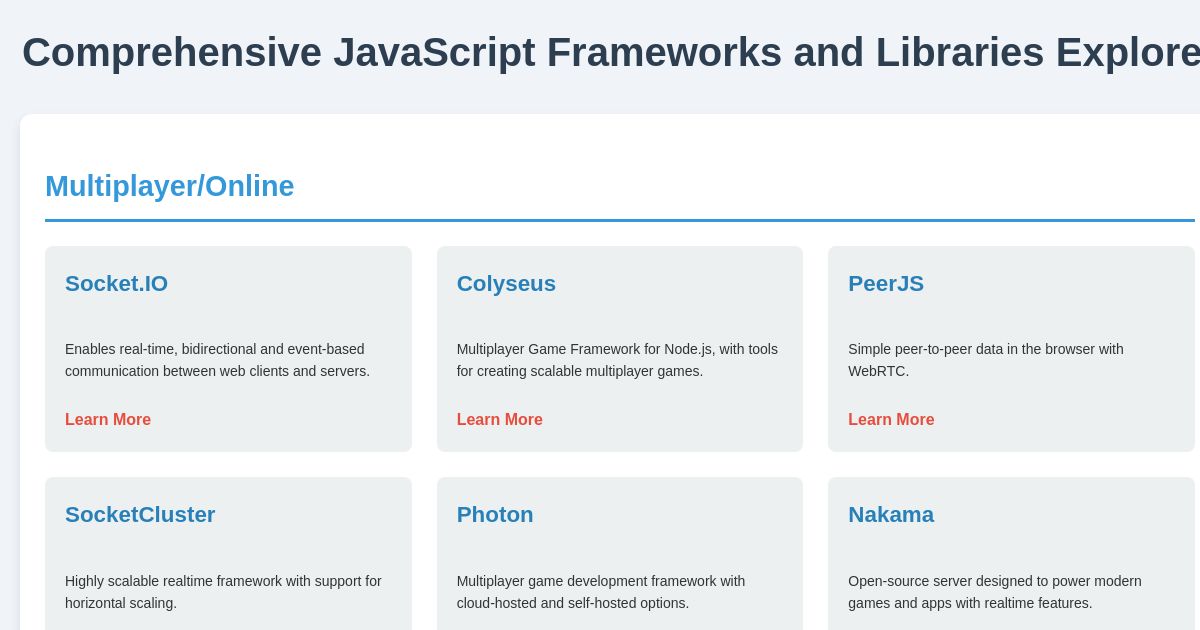This screenshot has height=630, width=1200.
Task: Open Learn More link under Socket.IO
Action: click(108, 420)
